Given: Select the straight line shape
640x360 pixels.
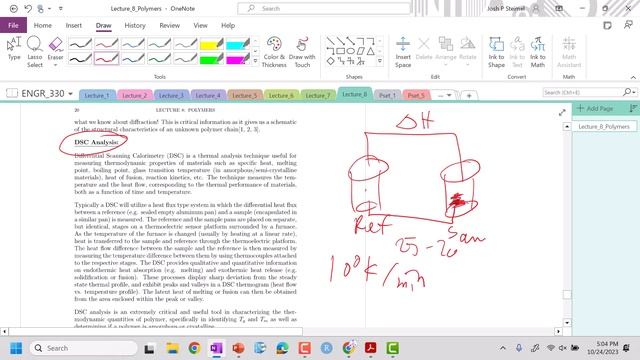Looking at the screenshot, I should [330, 41].
